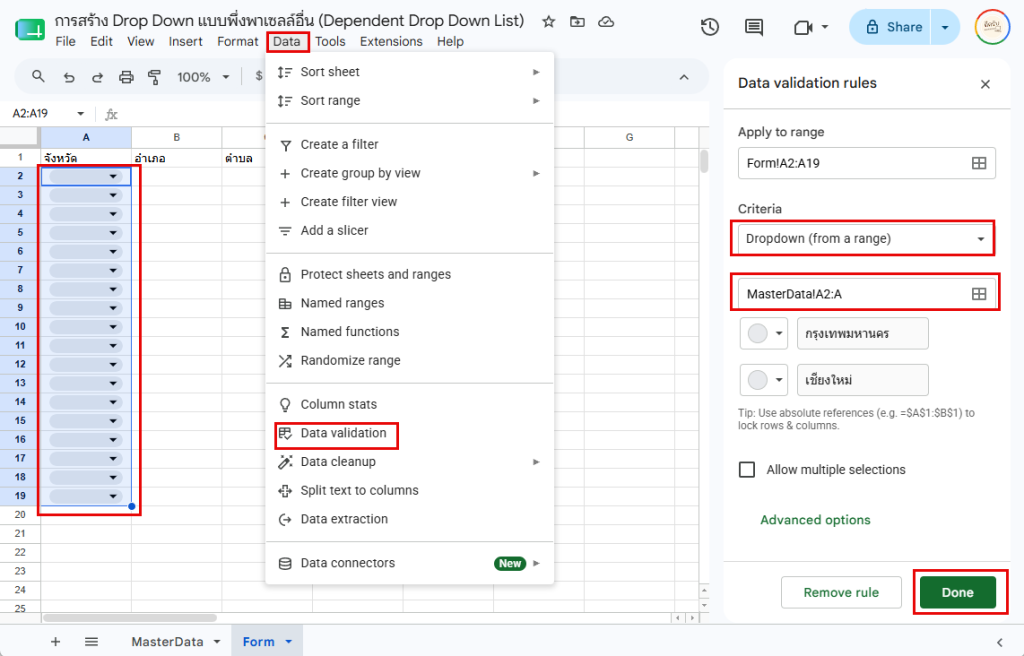
Task: Click the horizontal scrollbar of the sheet
Action: (130, 617)
